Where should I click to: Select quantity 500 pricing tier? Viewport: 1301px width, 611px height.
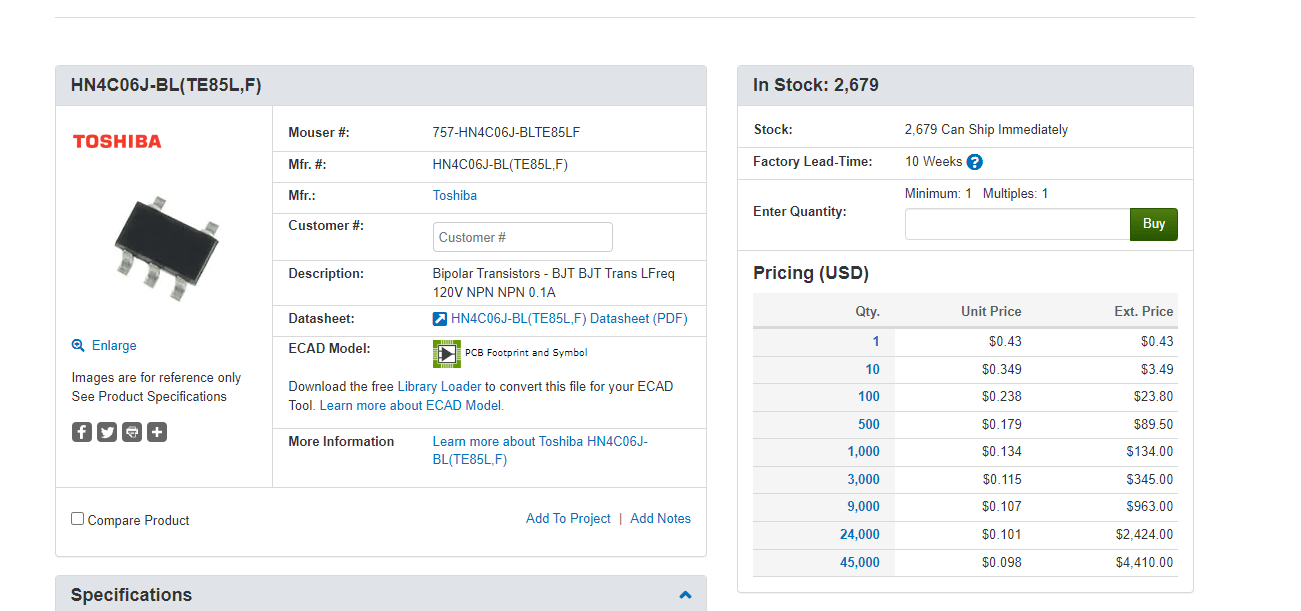pos(869,424)
